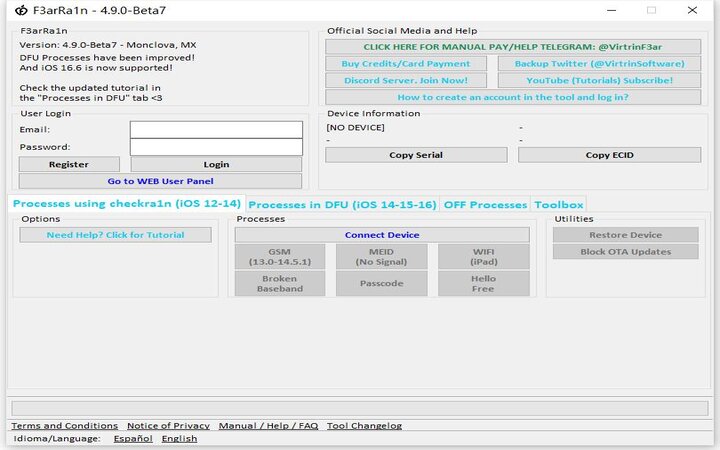Select Processes using checkra1n (iOS 12-14) tab

[x=127, y=203]
